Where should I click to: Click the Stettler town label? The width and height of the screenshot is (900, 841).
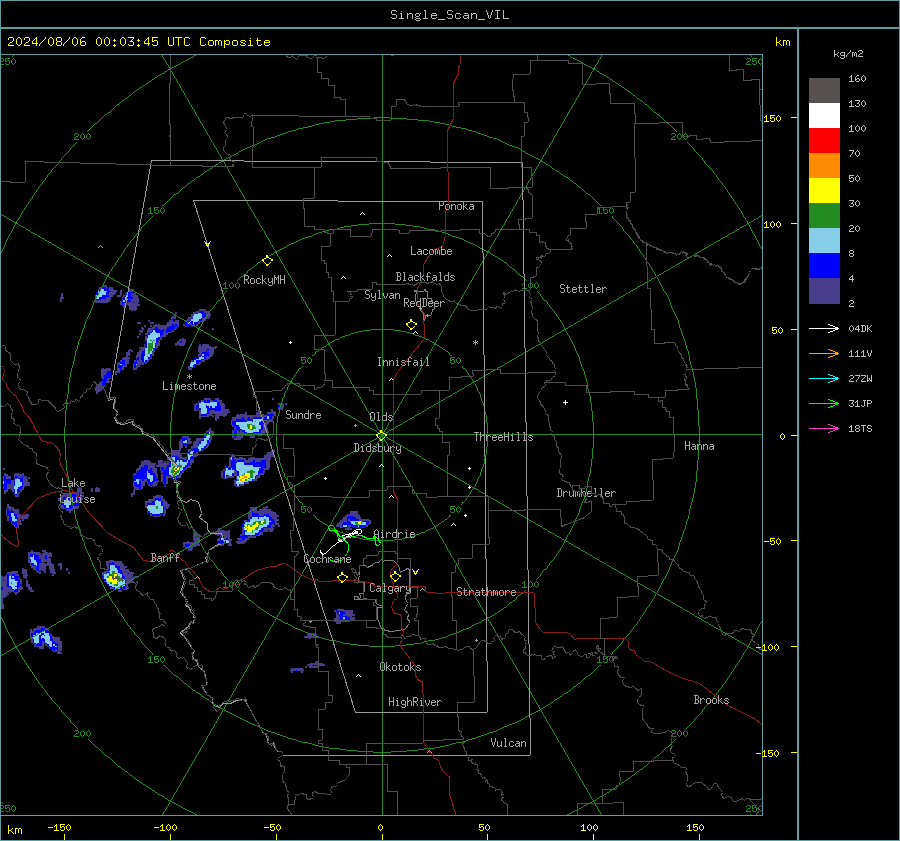583,289
